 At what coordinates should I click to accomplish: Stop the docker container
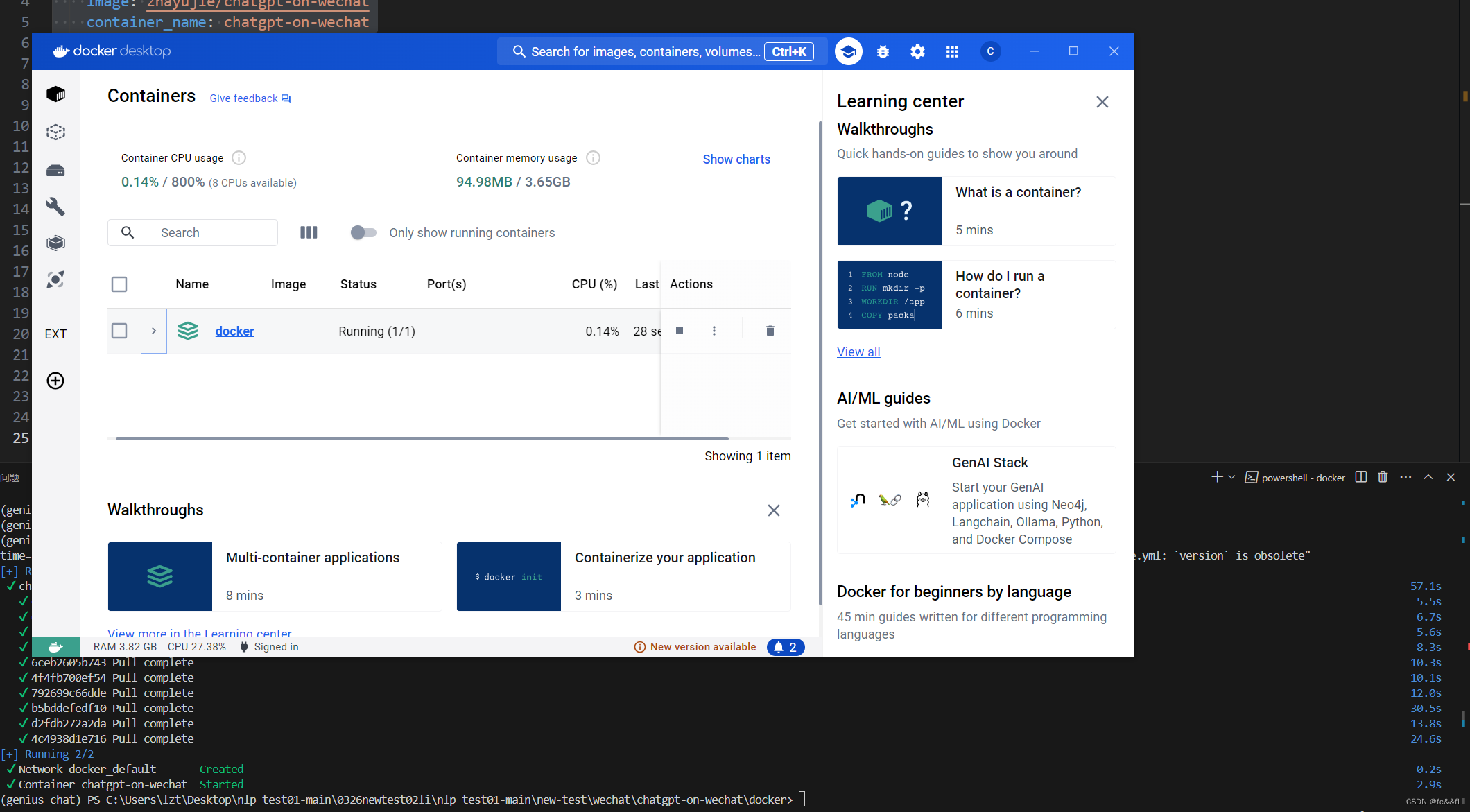(680, 331)
